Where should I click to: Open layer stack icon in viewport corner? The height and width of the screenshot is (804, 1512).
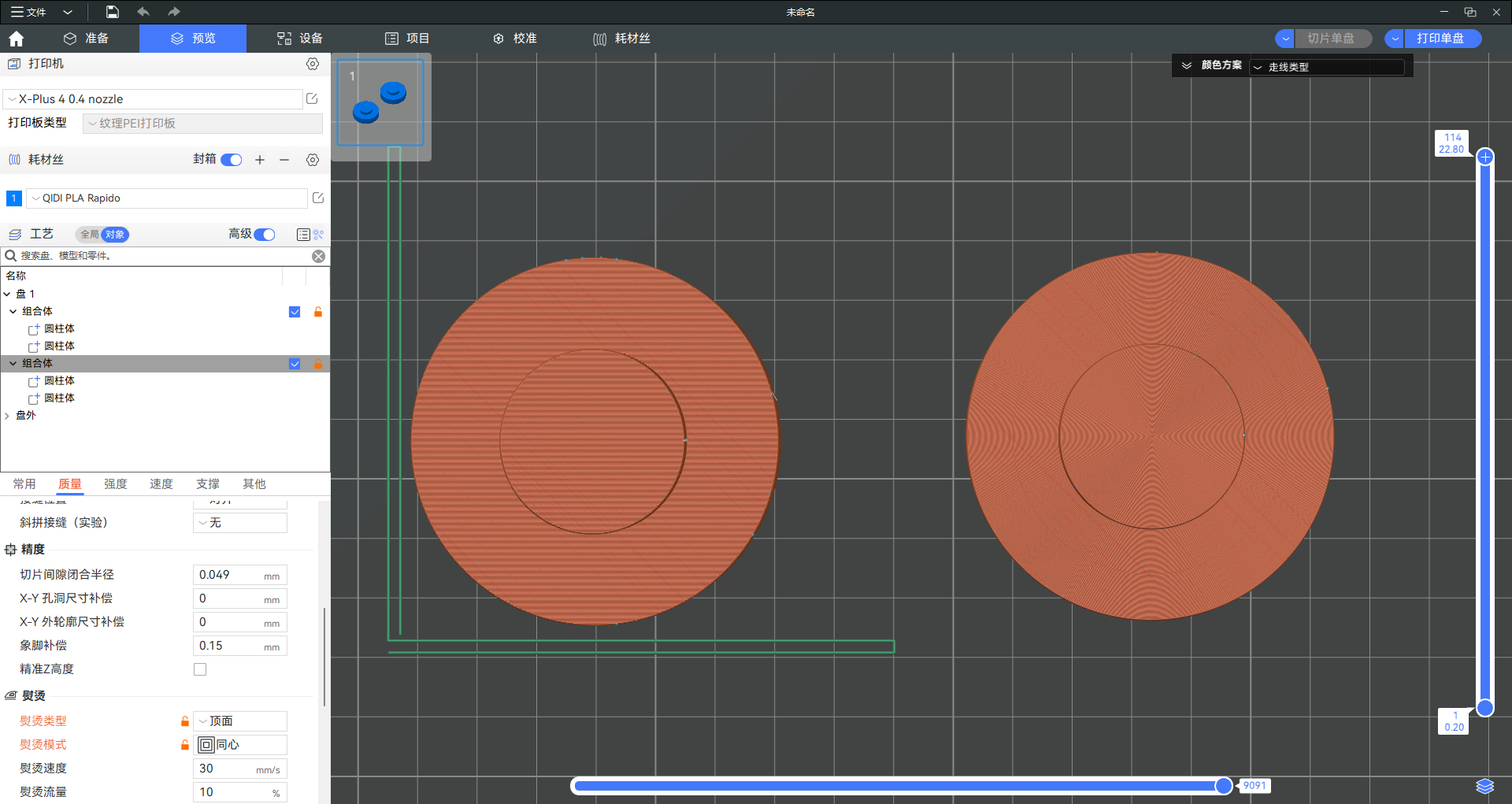(1484, 786)
